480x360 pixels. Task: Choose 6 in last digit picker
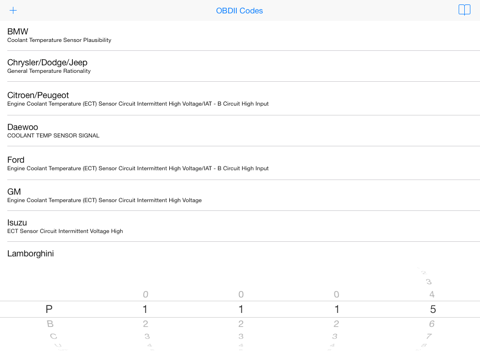[432, 324]
